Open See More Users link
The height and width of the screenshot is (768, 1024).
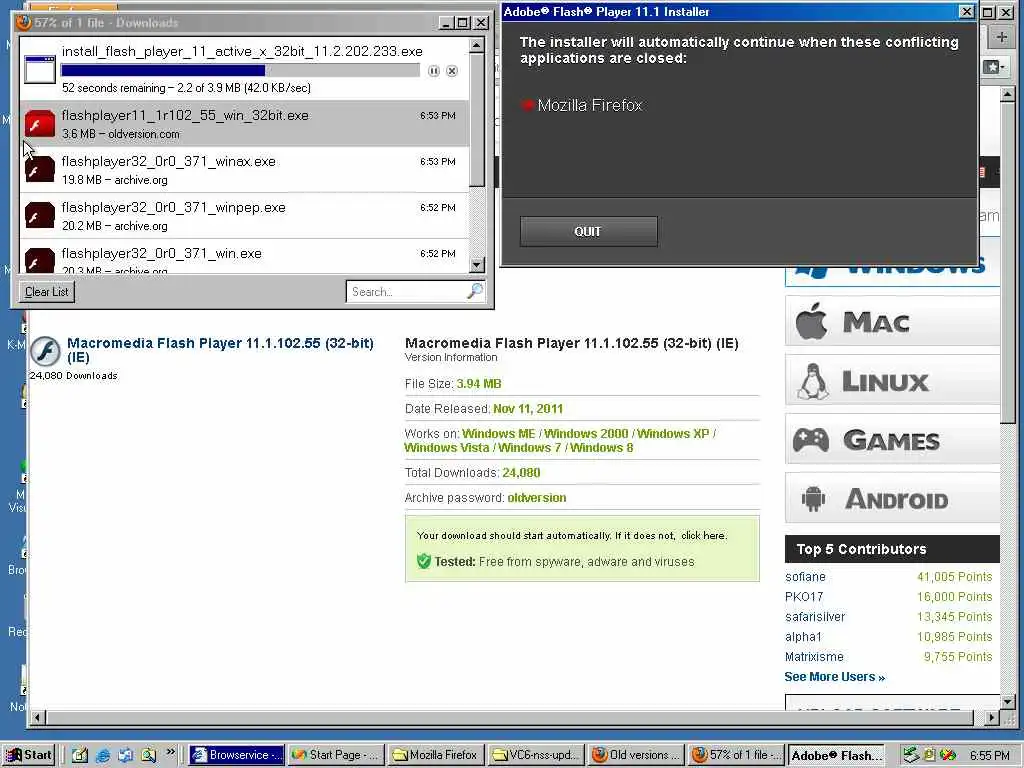835,677
